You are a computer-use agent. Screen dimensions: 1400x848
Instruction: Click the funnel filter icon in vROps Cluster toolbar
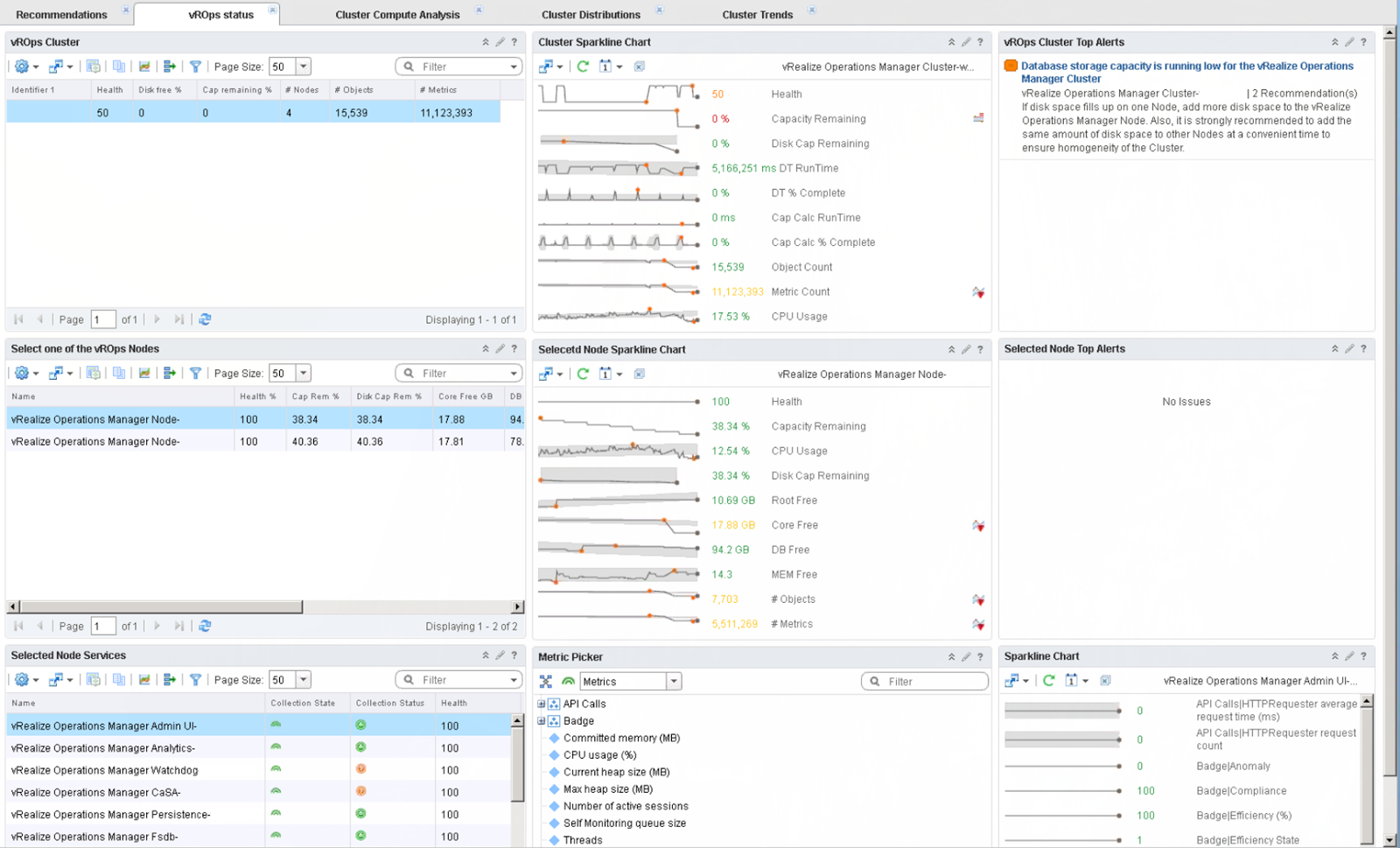point(196,67)
